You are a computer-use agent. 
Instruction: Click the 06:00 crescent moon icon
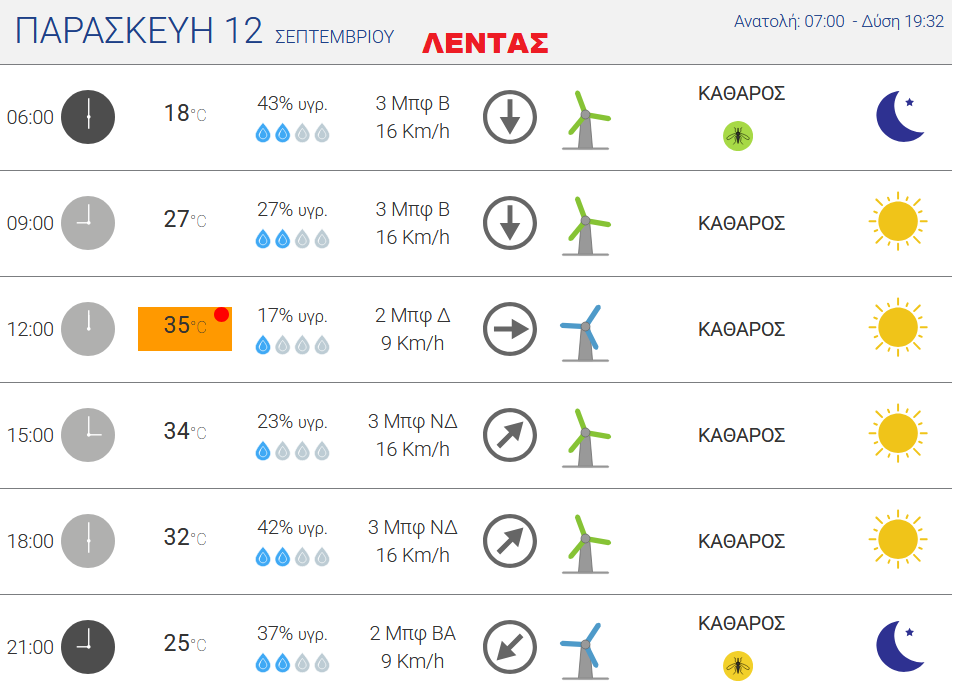900,116
